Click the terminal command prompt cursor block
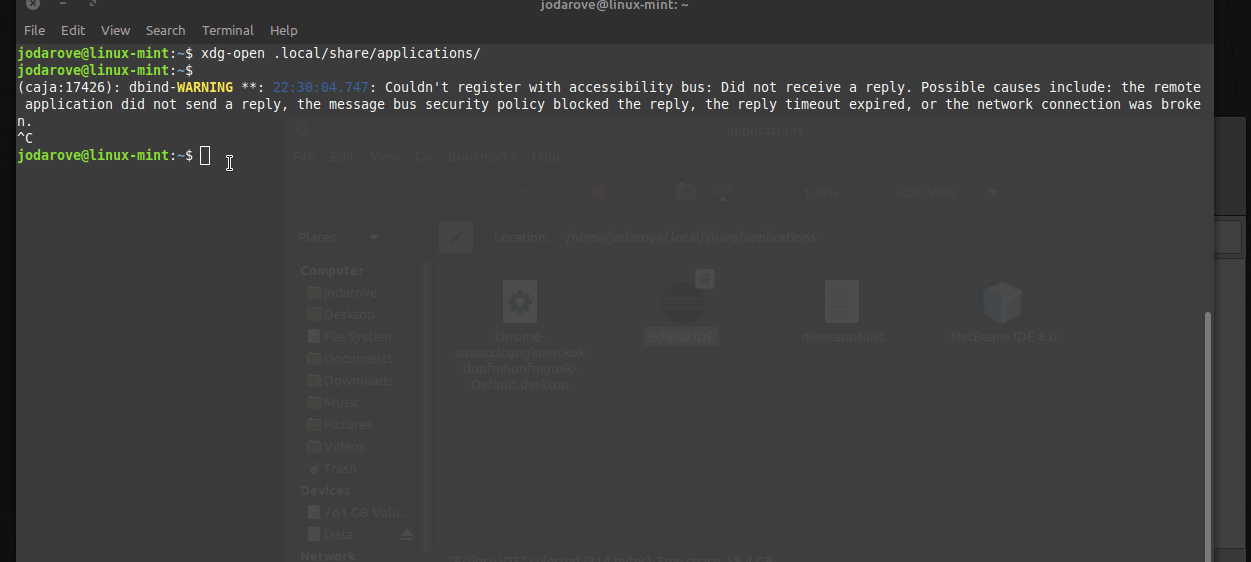Image resolution: width=1251 pixels, height=562 pixels. tap(205, 155)
